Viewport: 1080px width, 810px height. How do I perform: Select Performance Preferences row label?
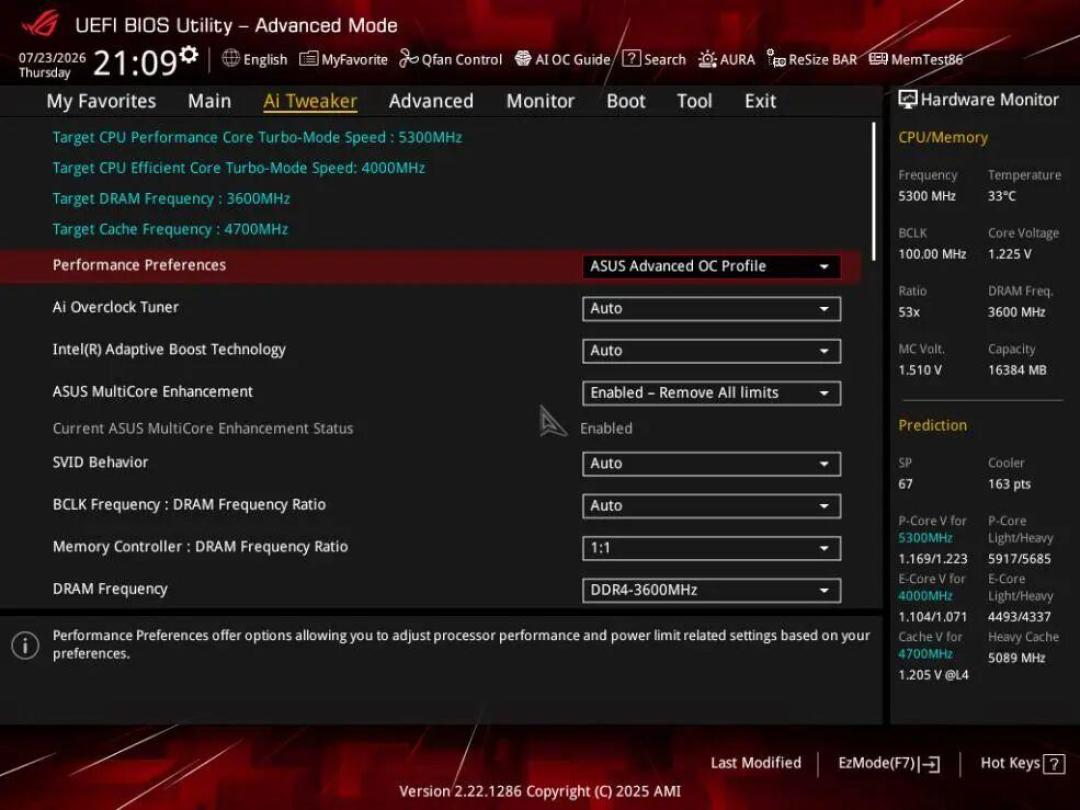pos(139,265)
